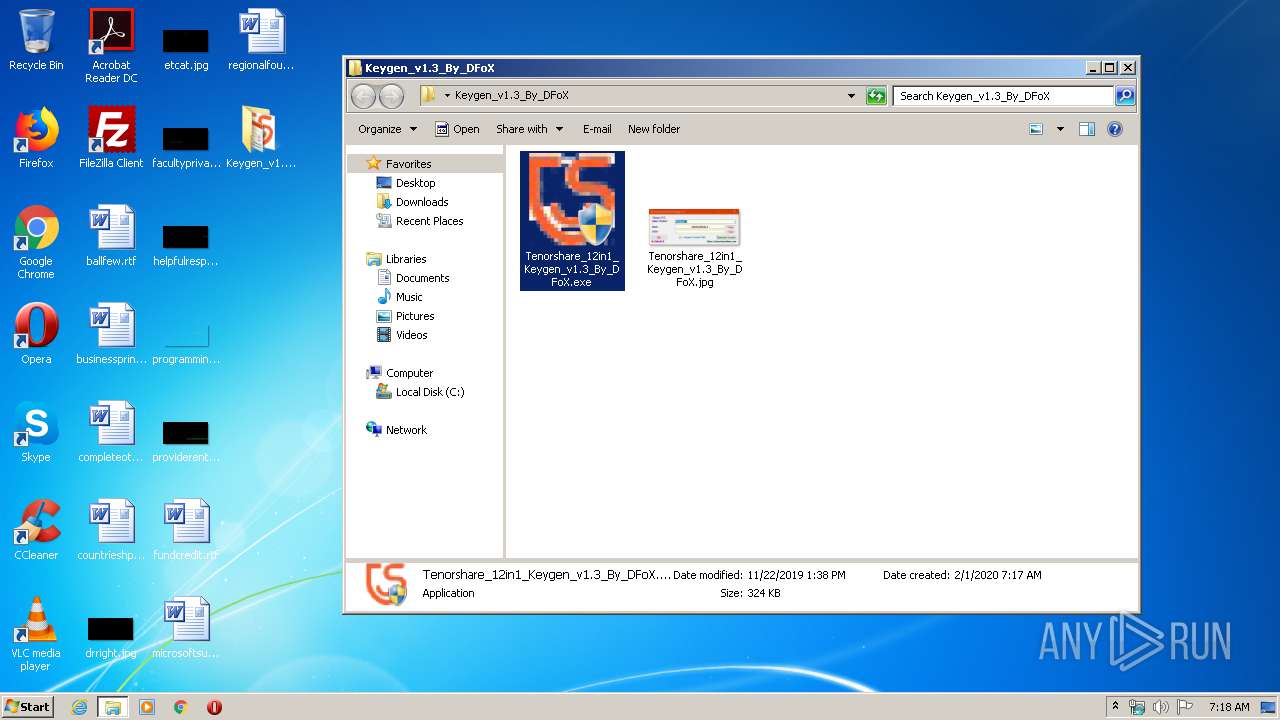1280x720 pixels.
Task: Click the search magnifier icon
Action: [1125, 96]
